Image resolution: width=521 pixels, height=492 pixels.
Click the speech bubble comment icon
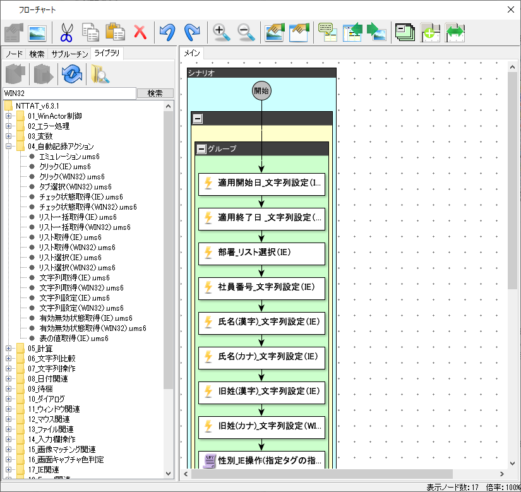tap(327, 33)
